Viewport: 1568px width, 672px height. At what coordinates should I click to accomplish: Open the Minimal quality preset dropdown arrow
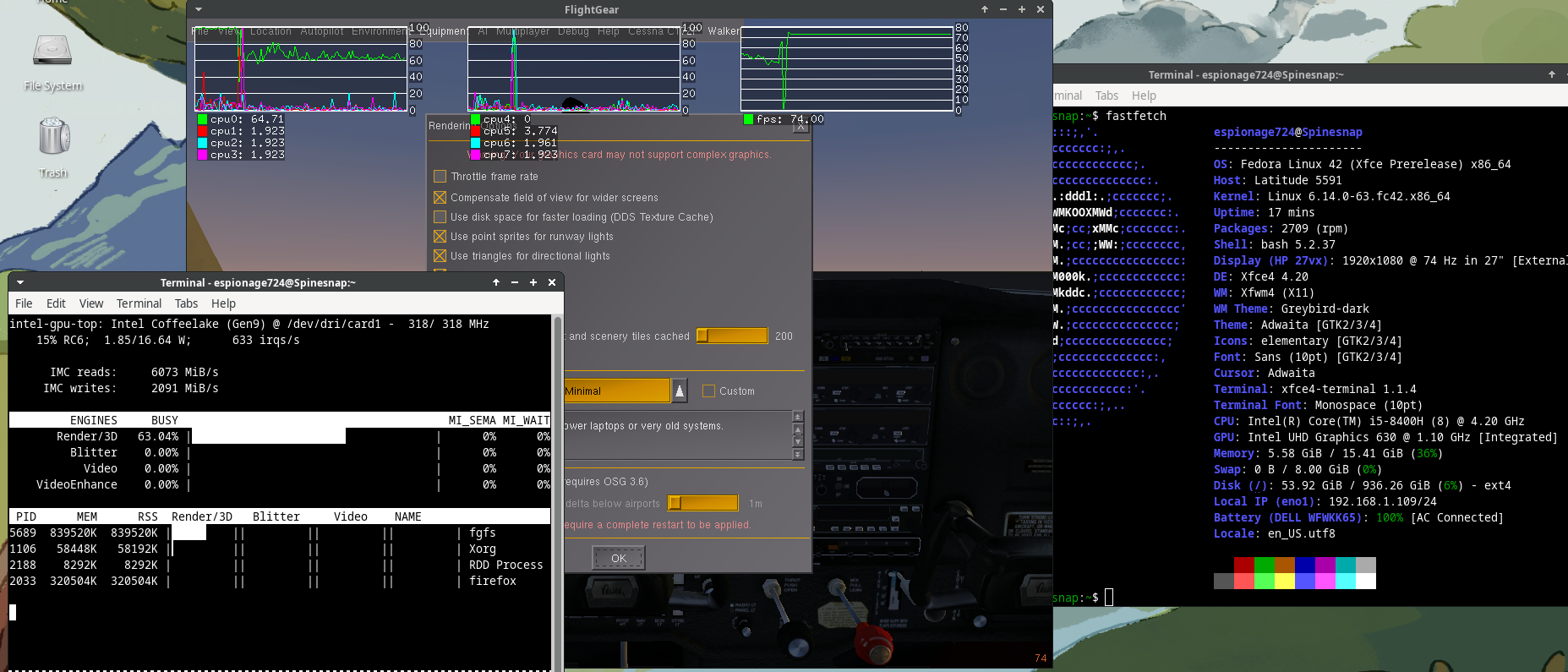click(x=680, y=391)
